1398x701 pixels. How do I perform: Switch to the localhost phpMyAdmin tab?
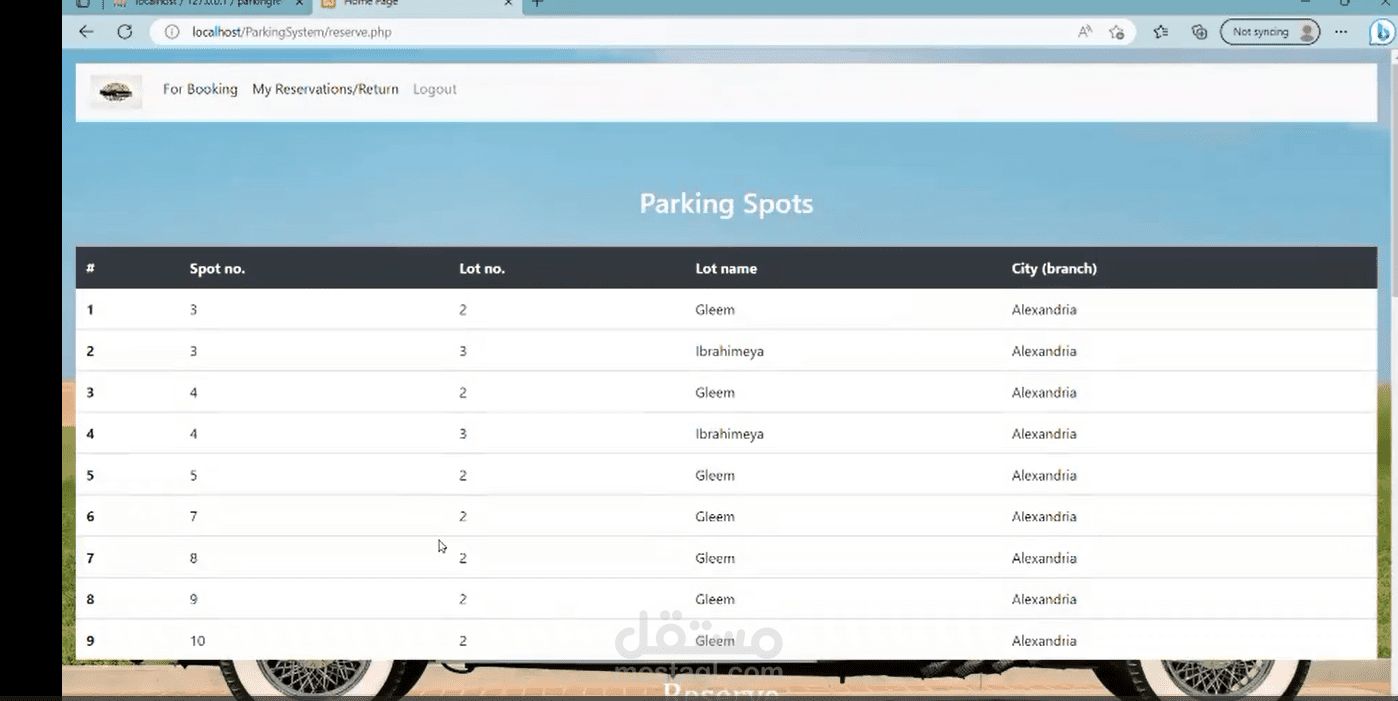click(205, 4)
